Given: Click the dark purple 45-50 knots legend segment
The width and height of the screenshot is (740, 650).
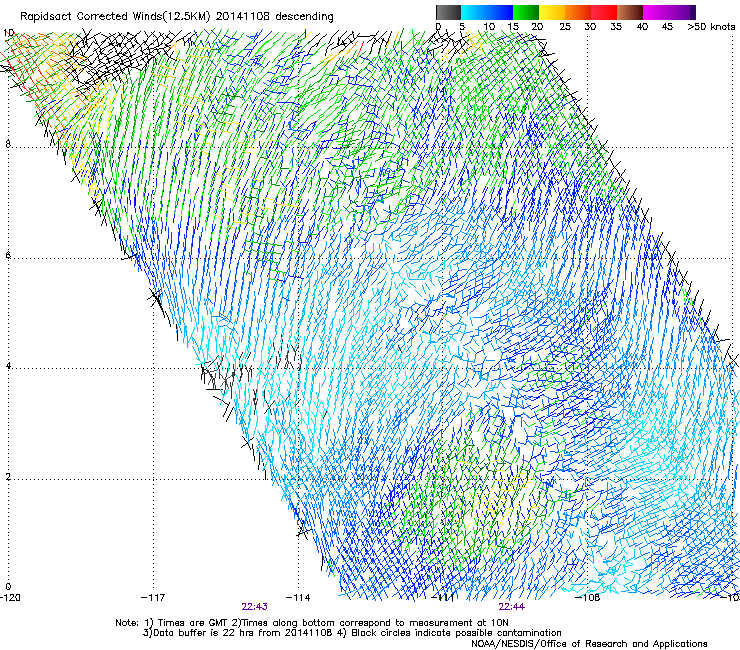Looking at the screenshot, I should point(682,12).
